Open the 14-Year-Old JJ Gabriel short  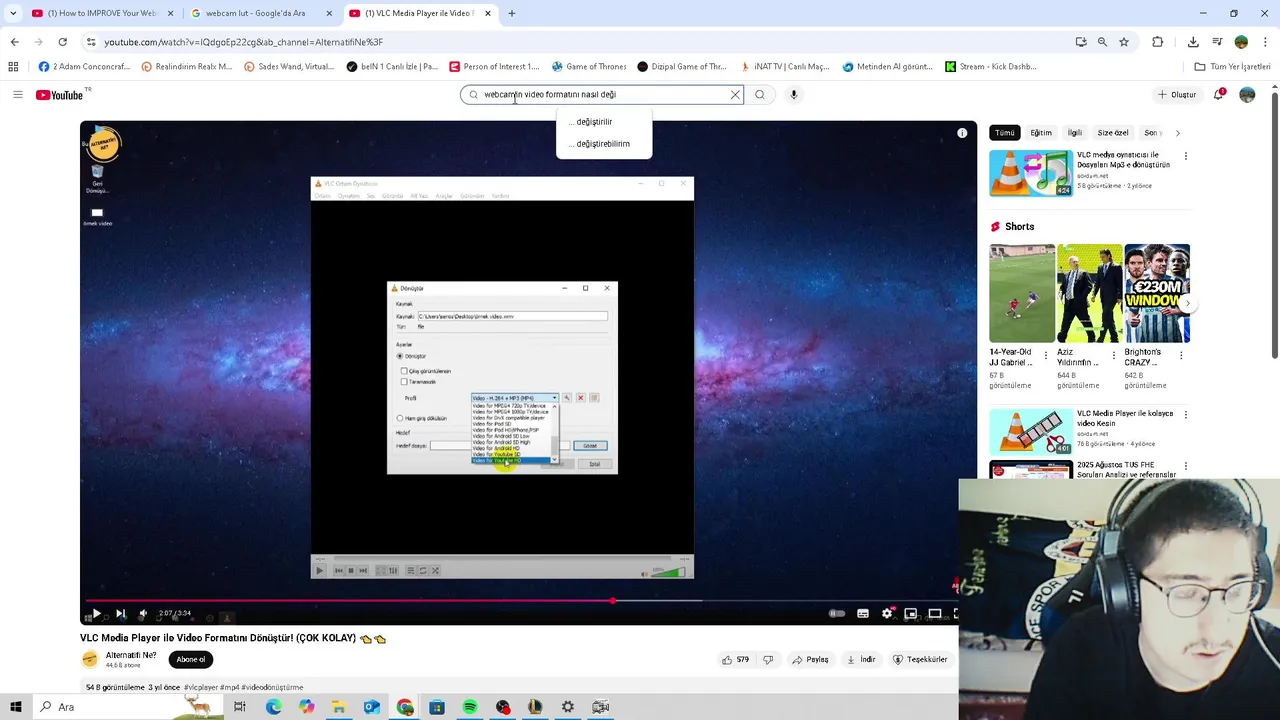tap(1022, 294)
